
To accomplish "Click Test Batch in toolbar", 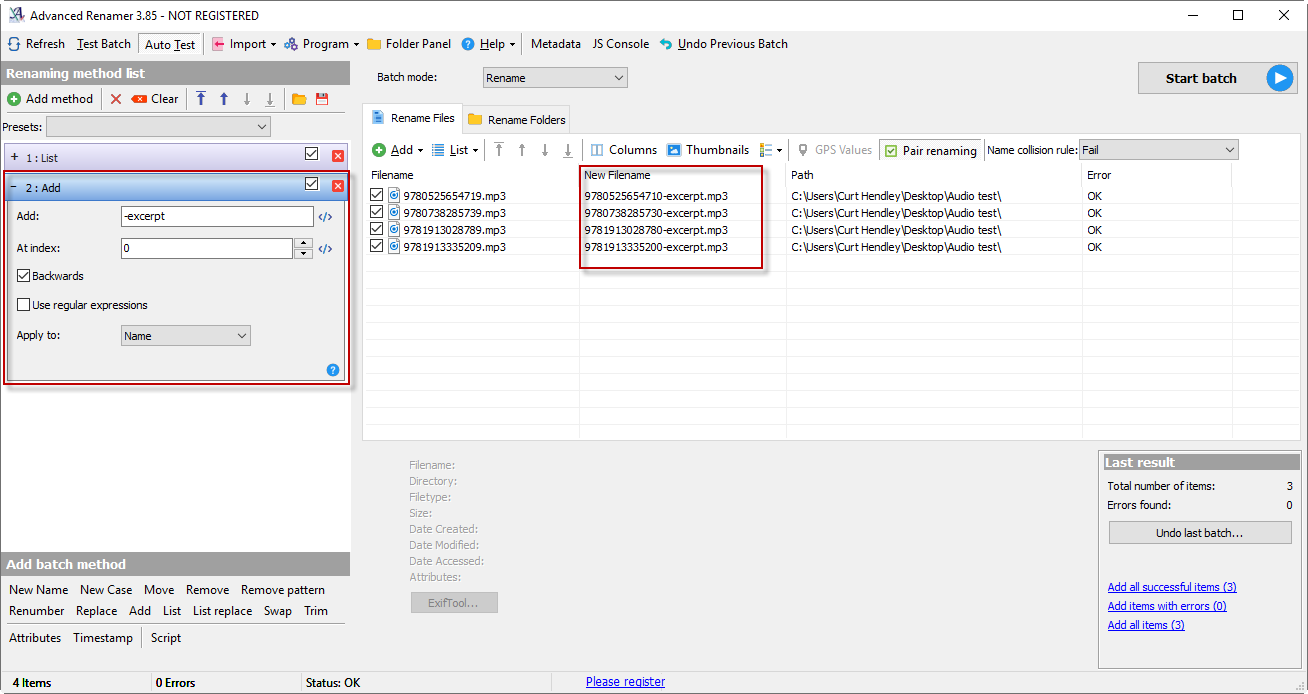I will click(104, 44).
